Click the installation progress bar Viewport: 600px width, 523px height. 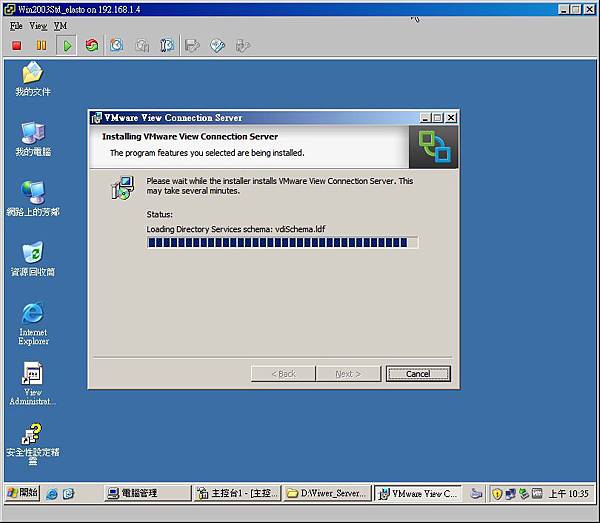coord(282,242)
